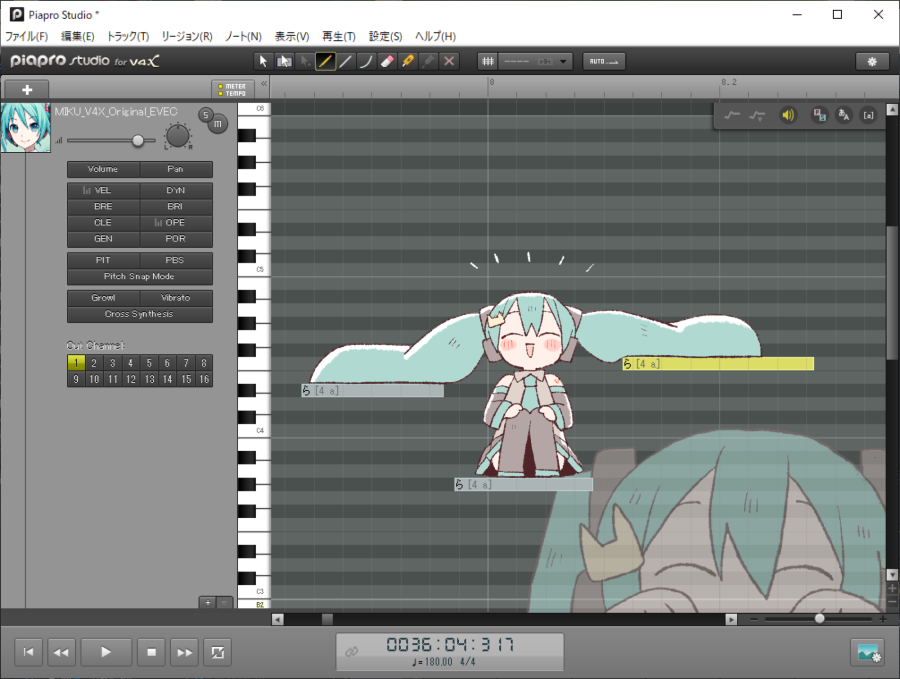Click the P/S piano roll icon
The width and height of the screenshot is (900, 679).
coord(819,115)
